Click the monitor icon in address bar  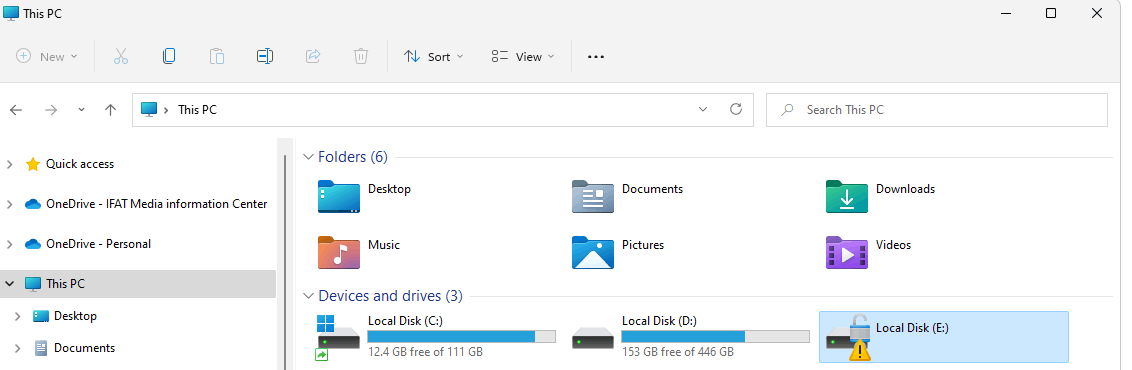149,110
